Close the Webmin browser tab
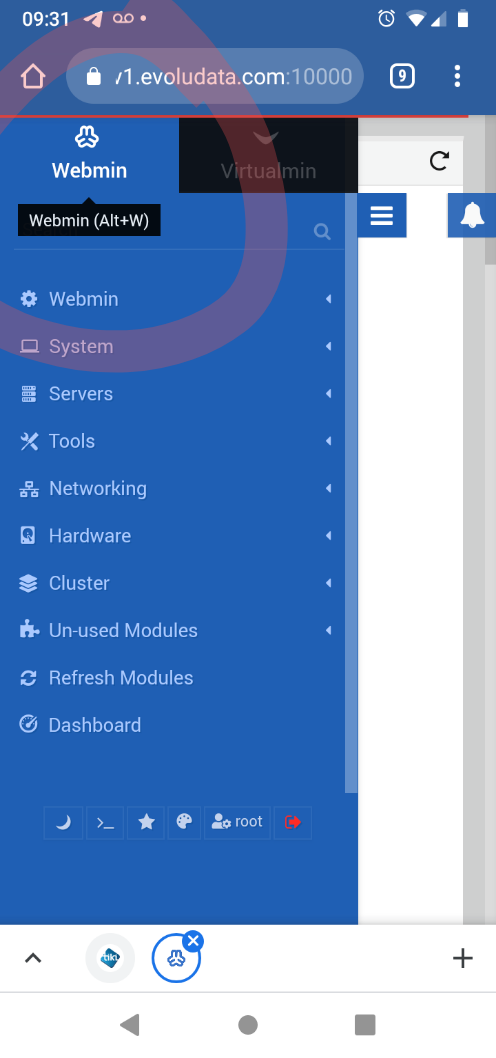 (x=194, y=941)
